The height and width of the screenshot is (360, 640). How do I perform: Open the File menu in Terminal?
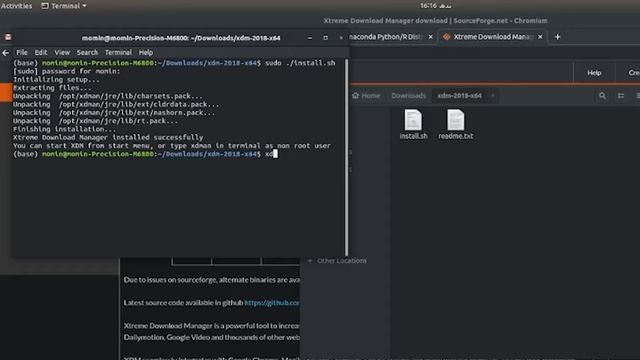tap(22, 52)
